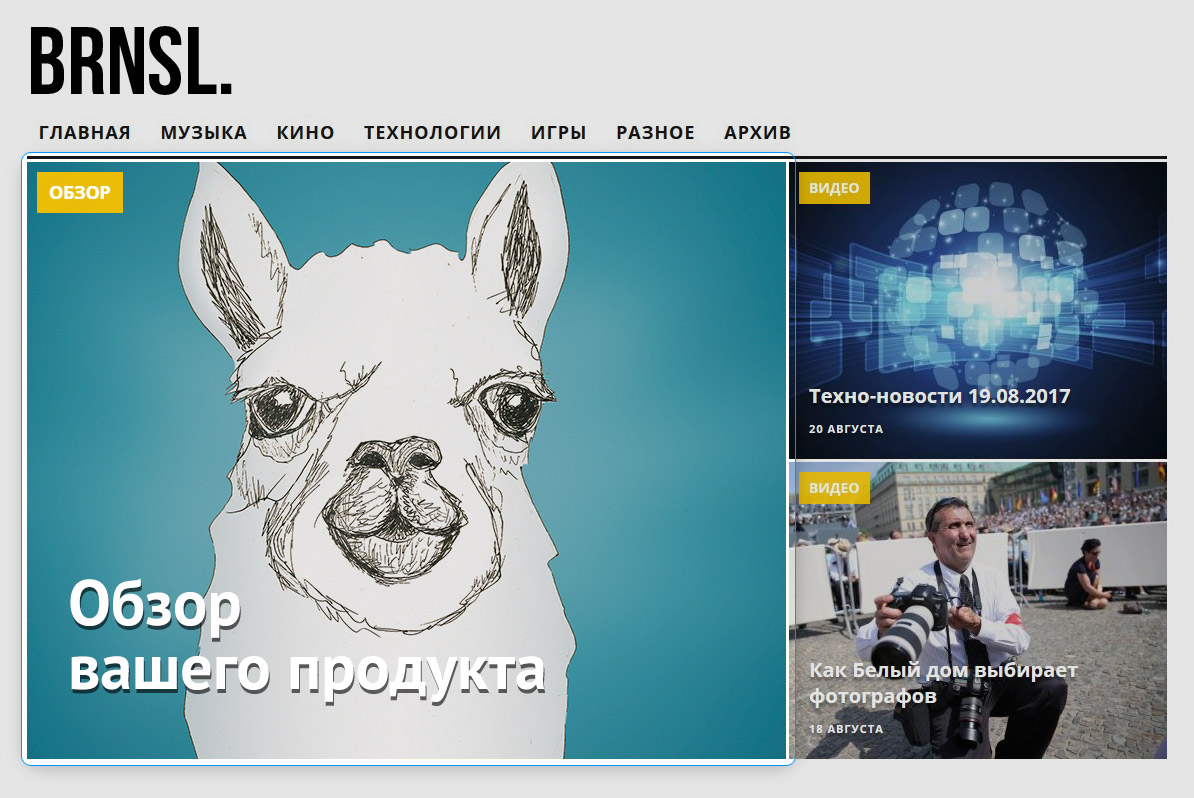Click ВИДЕО badge on the Техно-новости card
The height and width of the screenshot is (798, 1194).
834,188
